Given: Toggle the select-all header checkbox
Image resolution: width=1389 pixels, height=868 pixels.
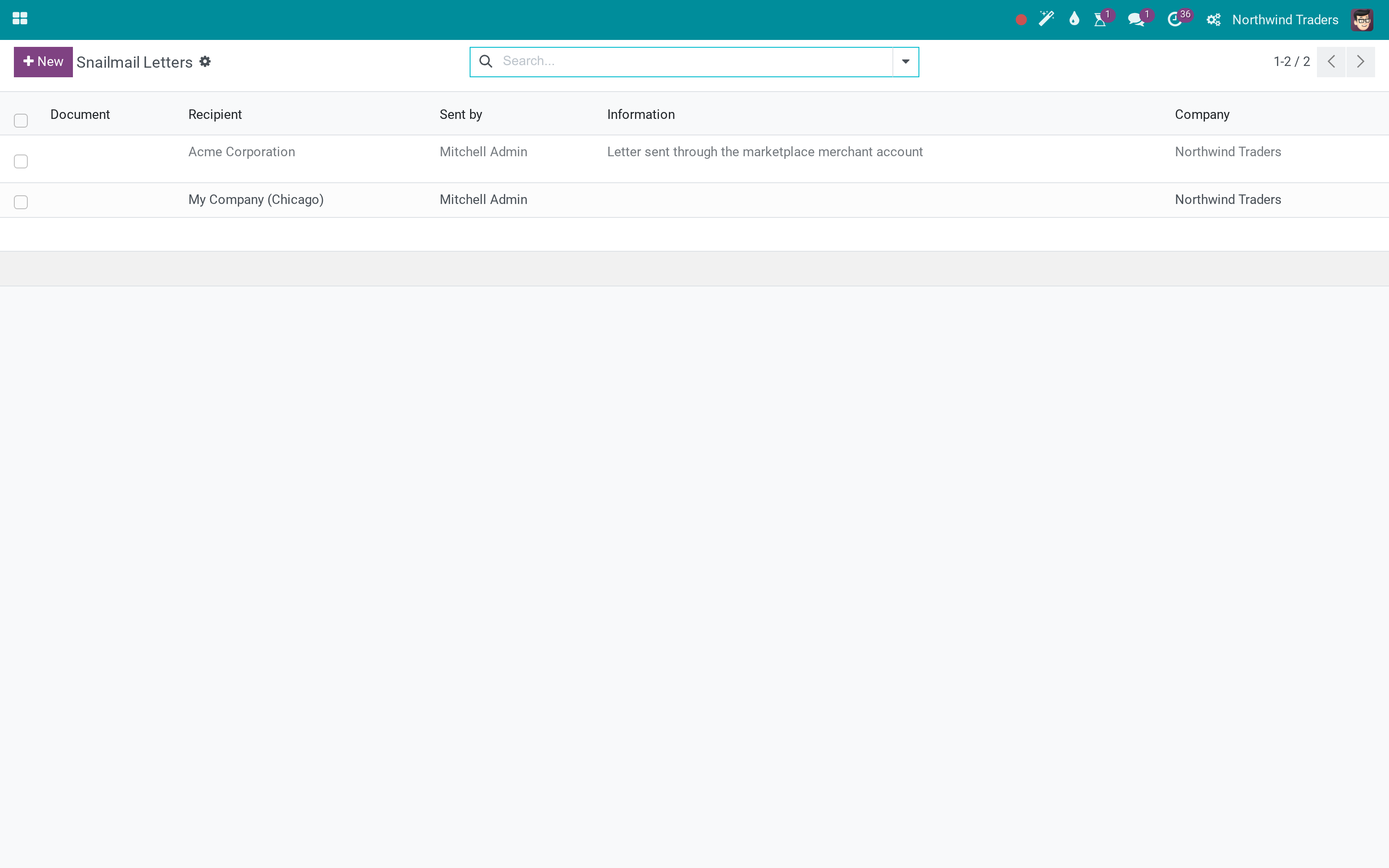Looking at the screenshot, I should [21, 121].
